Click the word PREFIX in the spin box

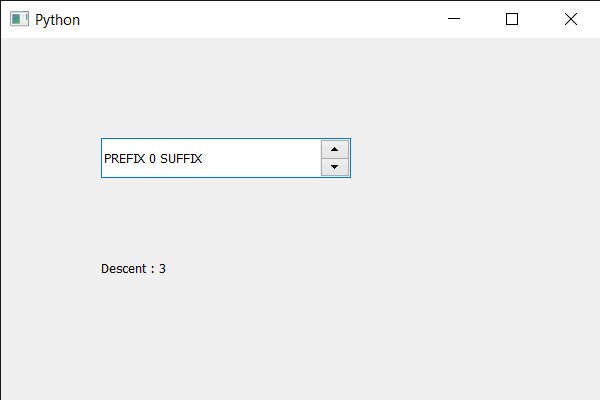click(124, 159)
